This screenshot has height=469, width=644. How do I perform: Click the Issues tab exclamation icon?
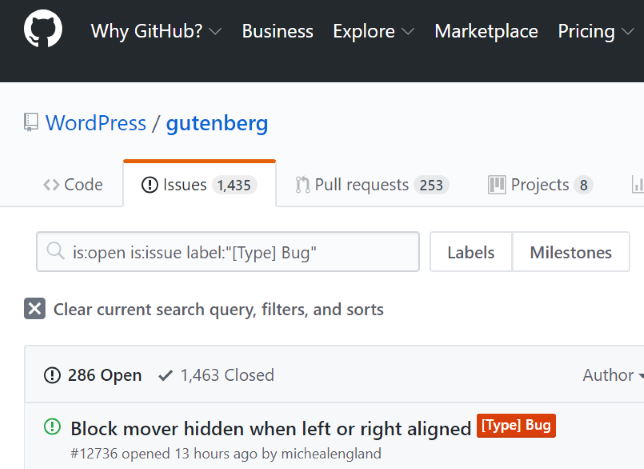pos(150,185)
